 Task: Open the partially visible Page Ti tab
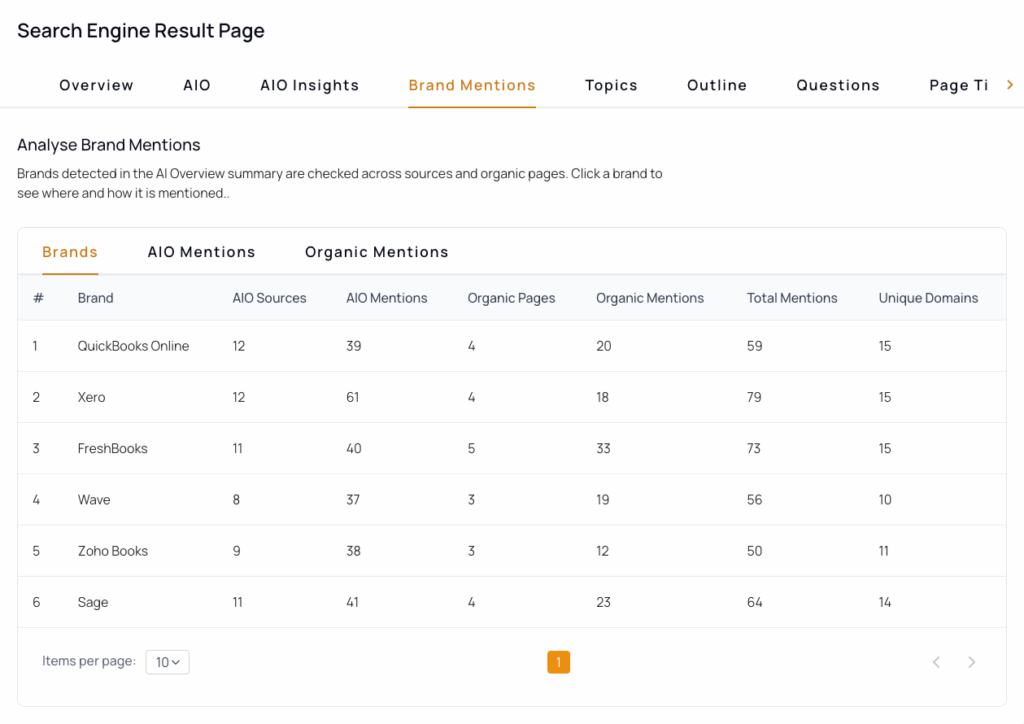pyautogui.click(x=958, y=86)
